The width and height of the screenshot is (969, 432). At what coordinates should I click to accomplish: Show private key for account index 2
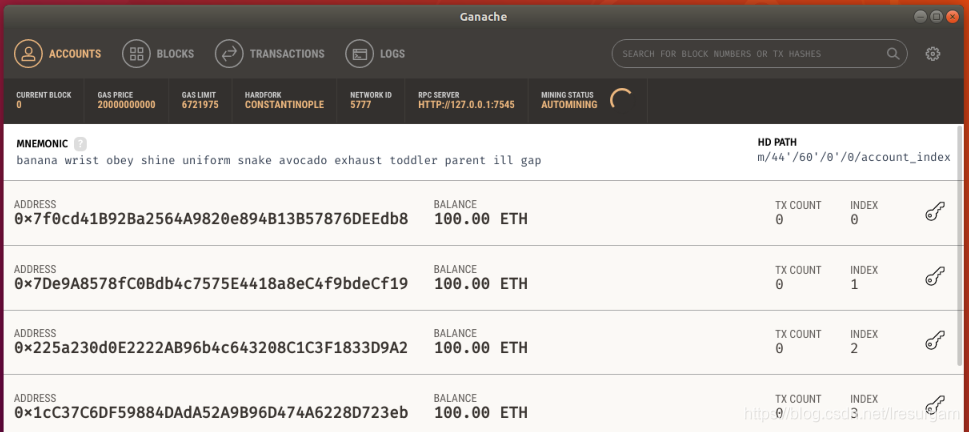coord(935,341)
